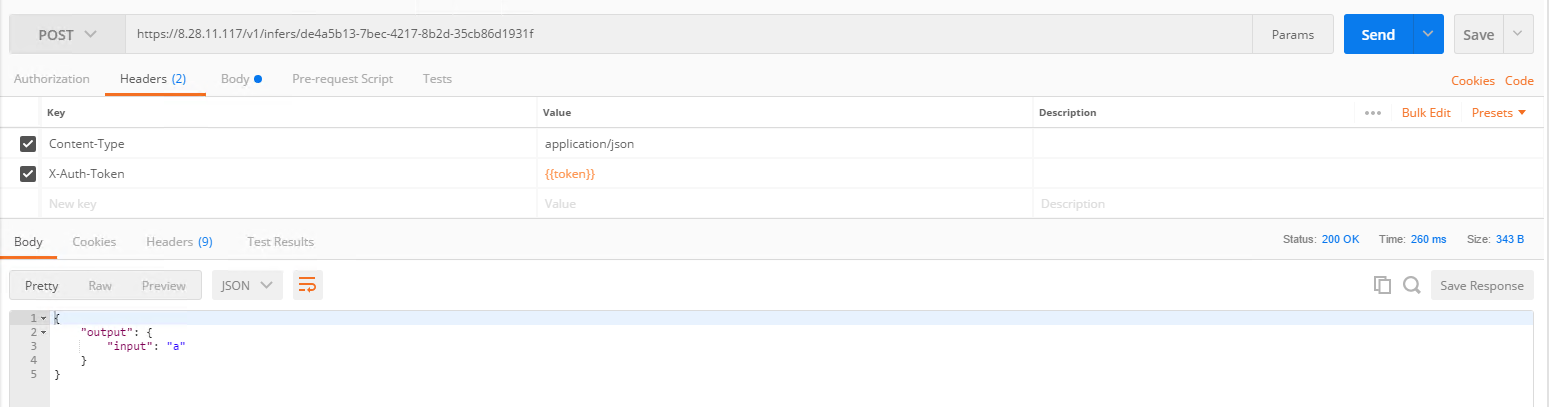The width and height of the screenshot is (1549, 407).
Task: Expand the Send button arrow menu
Action: click(x=1427, y=34)
